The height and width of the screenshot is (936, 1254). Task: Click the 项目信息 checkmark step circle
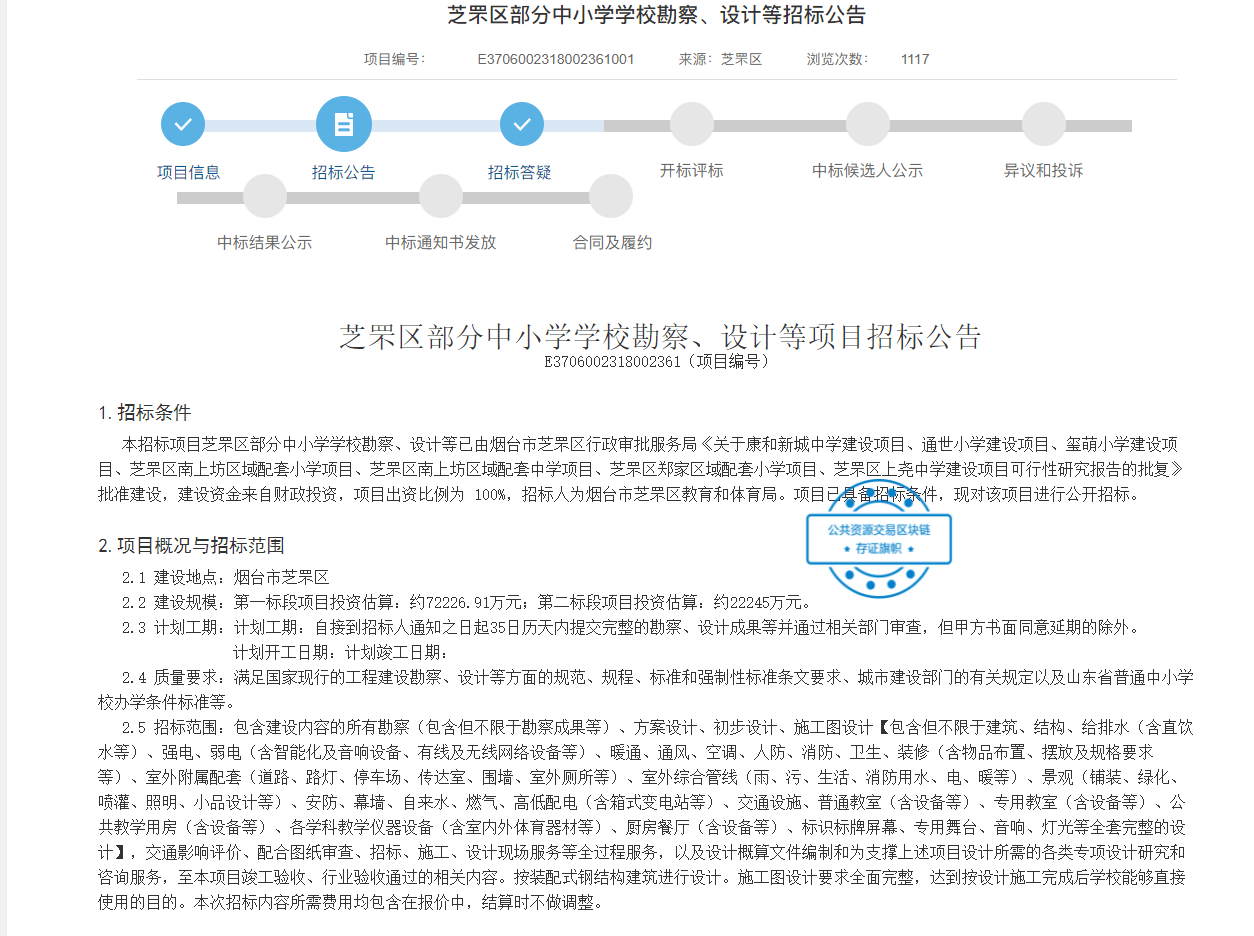point(183,125)
